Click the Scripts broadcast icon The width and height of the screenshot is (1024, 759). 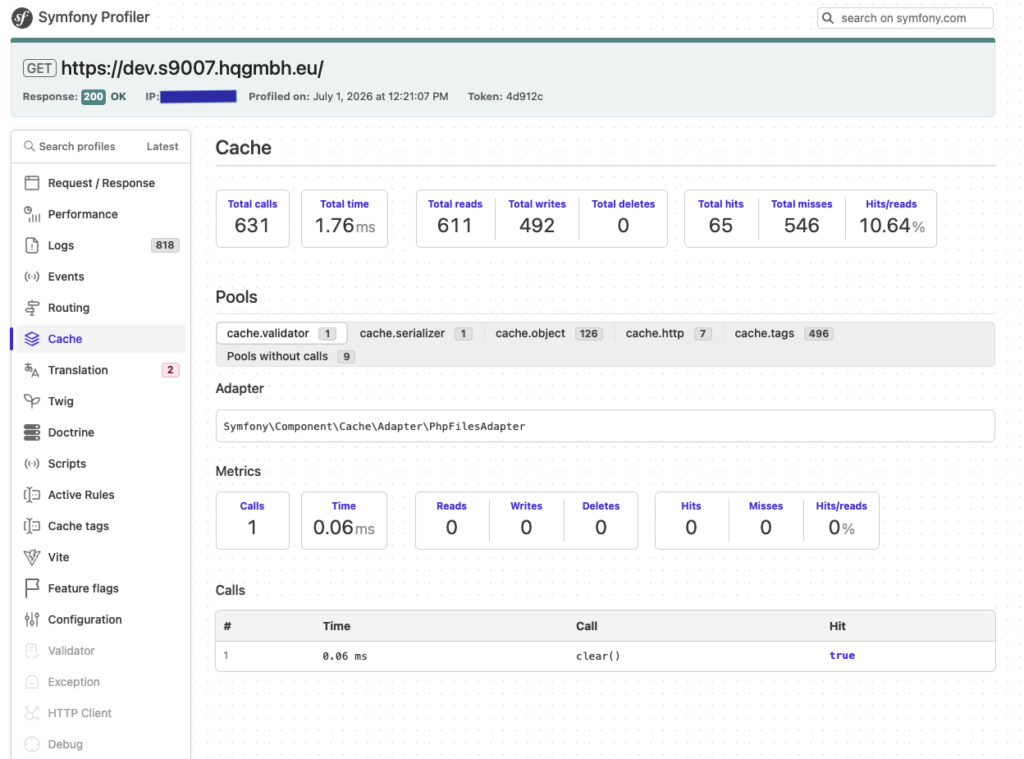point(31,464)
